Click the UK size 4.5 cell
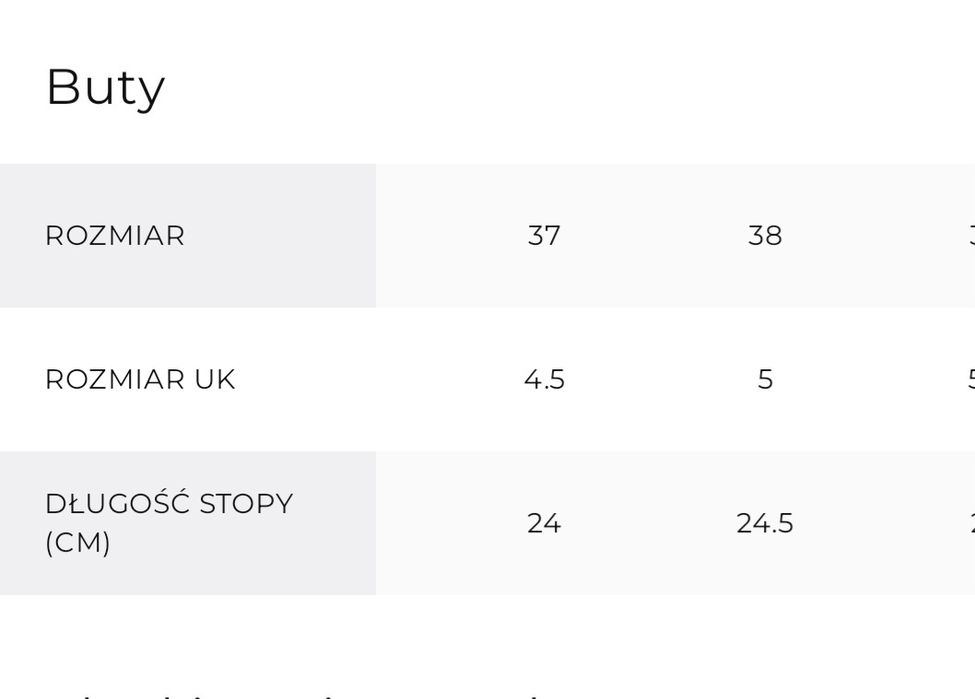 544,380
